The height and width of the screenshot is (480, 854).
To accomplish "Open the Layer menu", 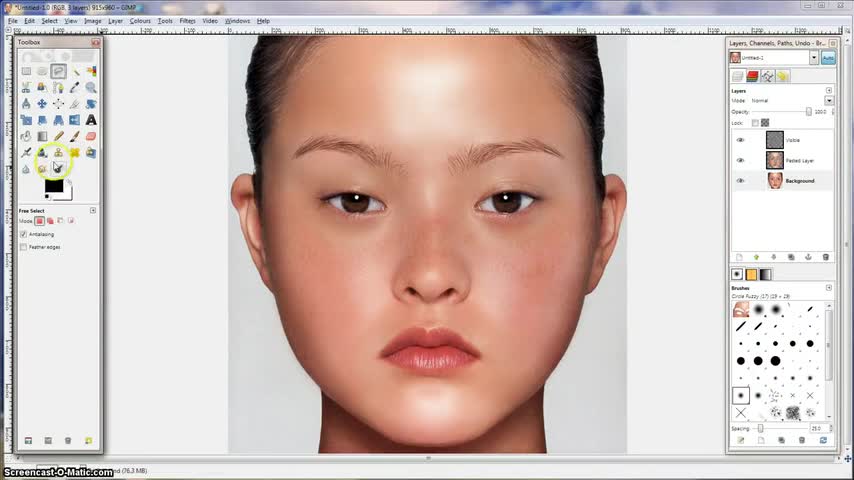I will 115,21.
